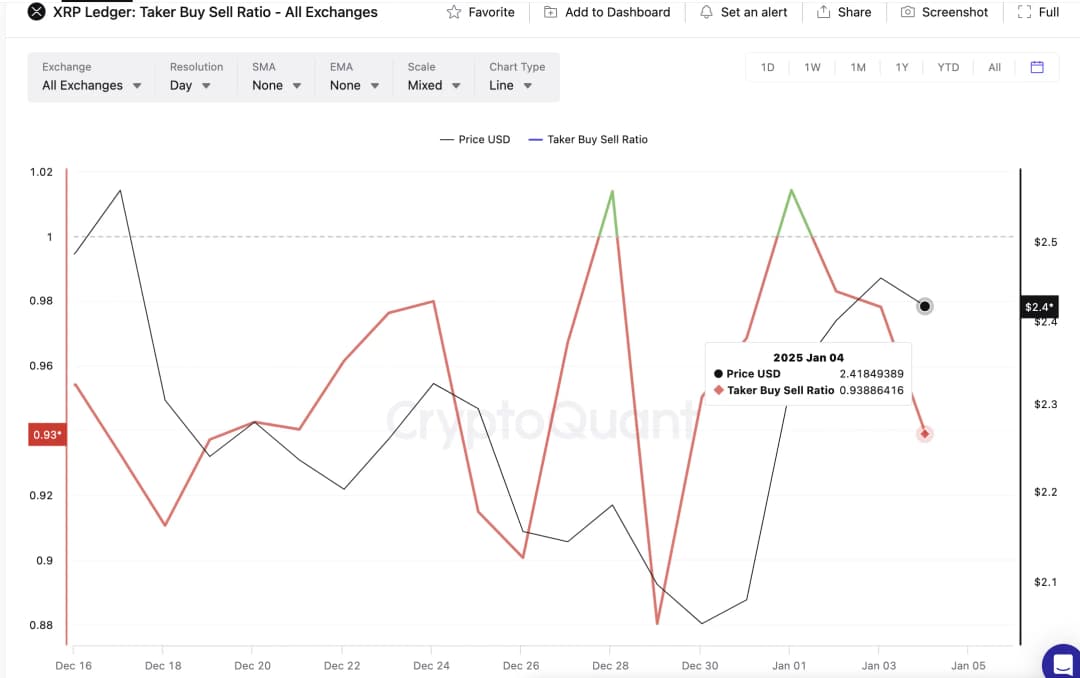Select the 1M range button
This screenshot has height=678, width=1080.
click(x=857, y=67)
